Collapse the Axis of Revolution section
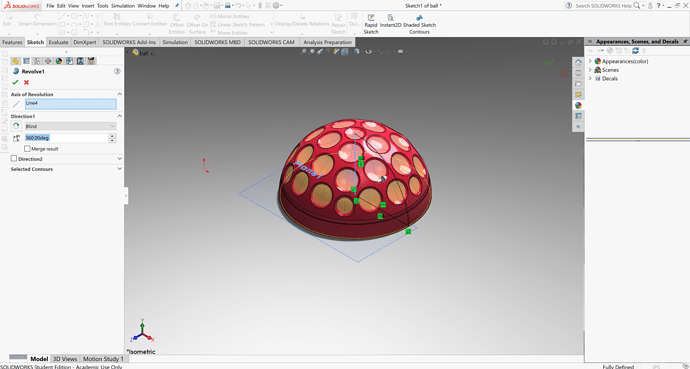 click(x=119, y=94)
